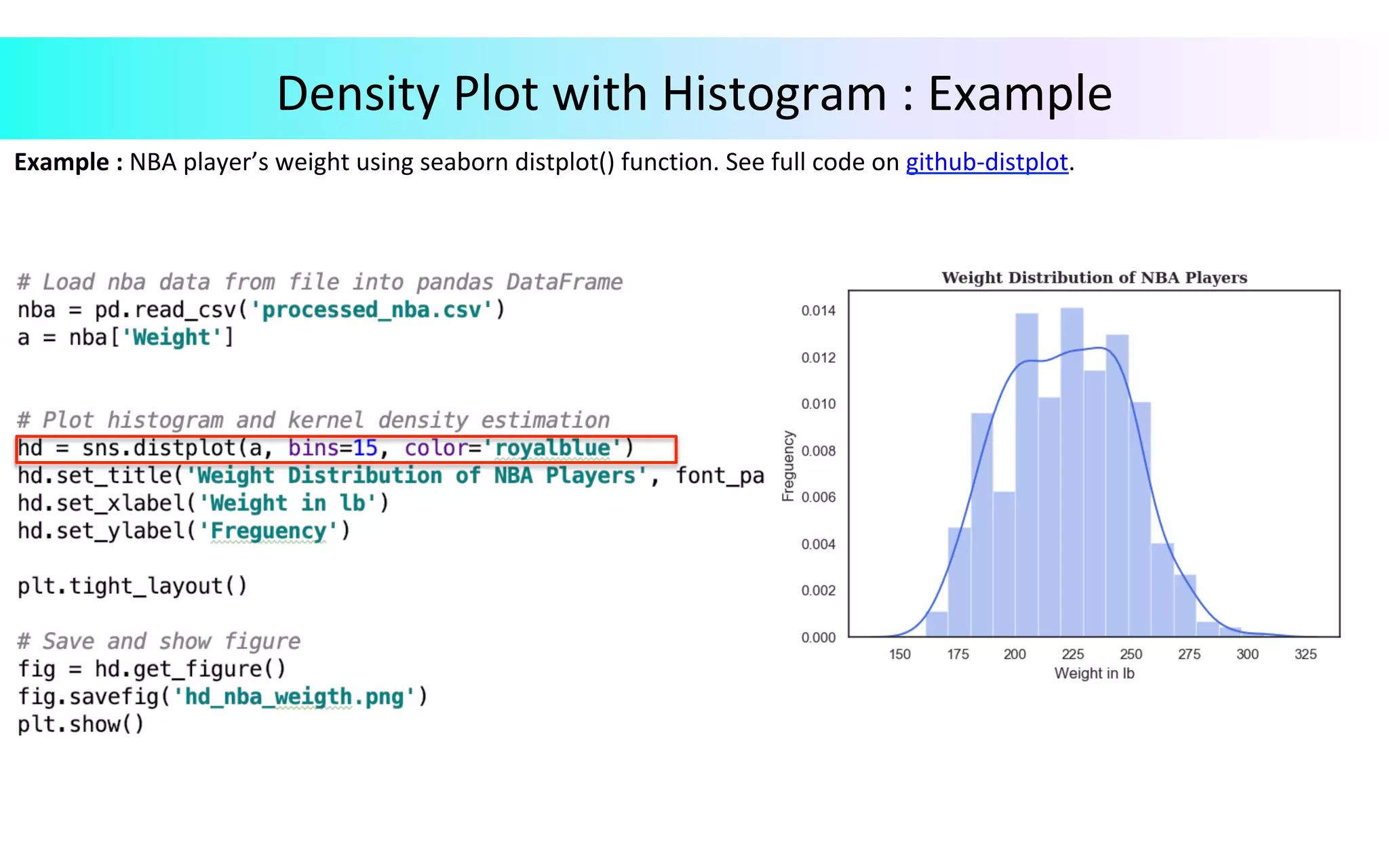Click the 325 x-axis tick label

click(1305, 654)
